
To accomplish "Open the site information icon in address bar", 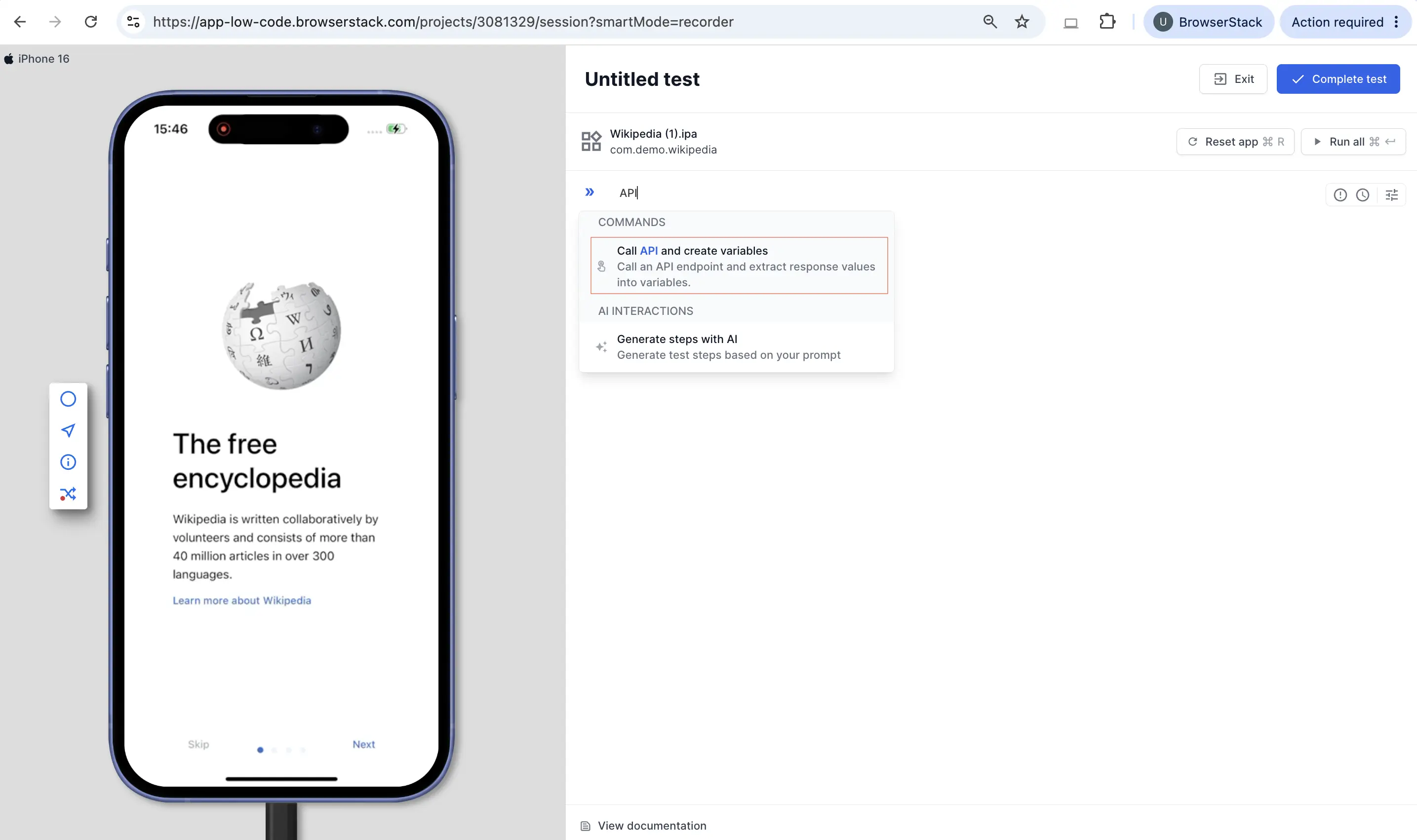I will [x=133, y=22].
